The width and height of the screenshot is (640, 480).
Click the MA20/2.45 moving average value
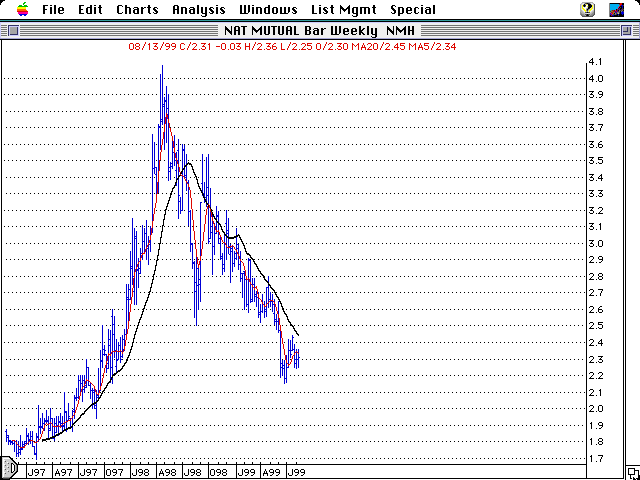pyautogui.click(x=378, y=47)
